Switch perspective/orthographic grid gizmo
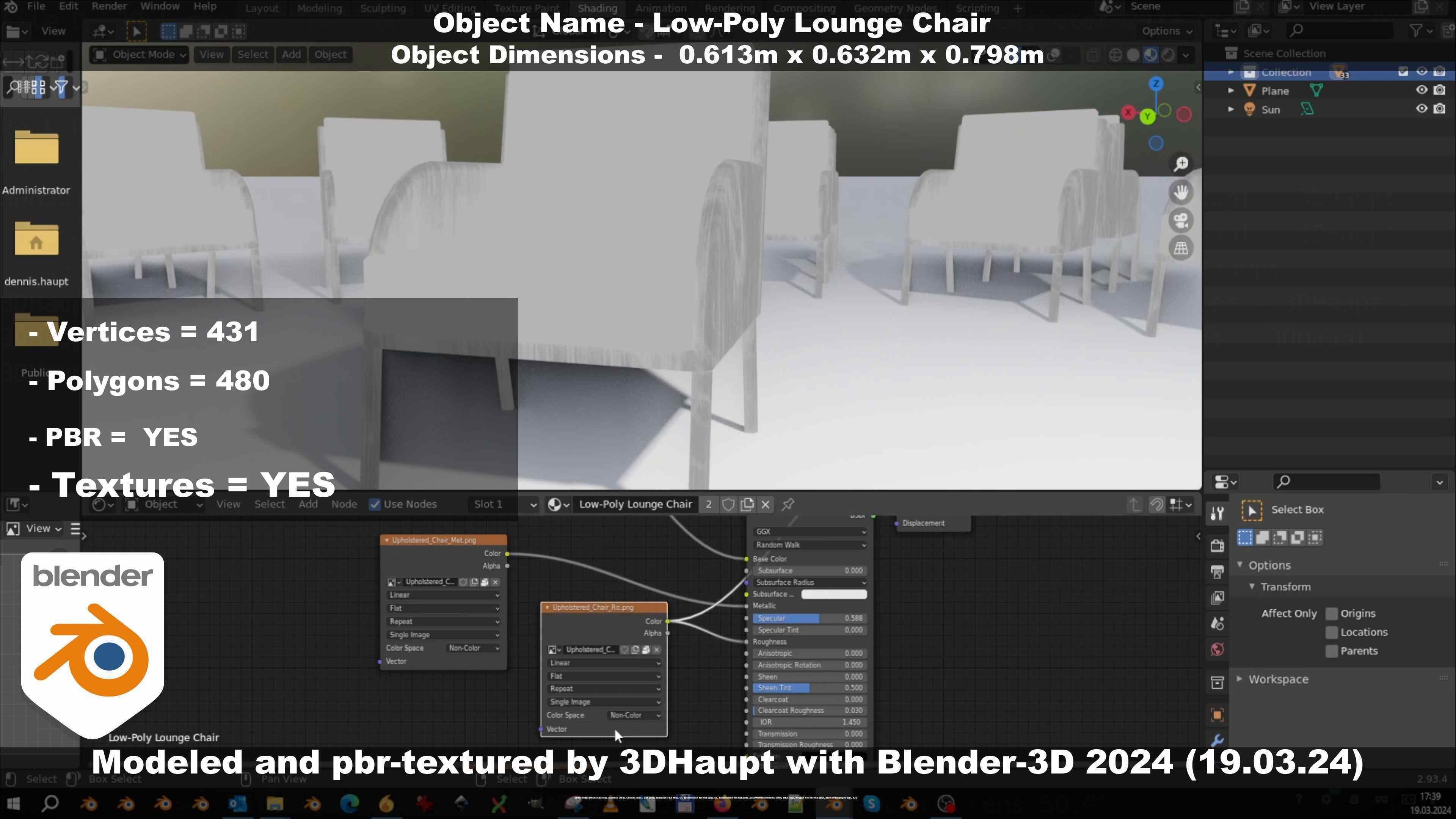1456x819 pixels. [1181, 248]
